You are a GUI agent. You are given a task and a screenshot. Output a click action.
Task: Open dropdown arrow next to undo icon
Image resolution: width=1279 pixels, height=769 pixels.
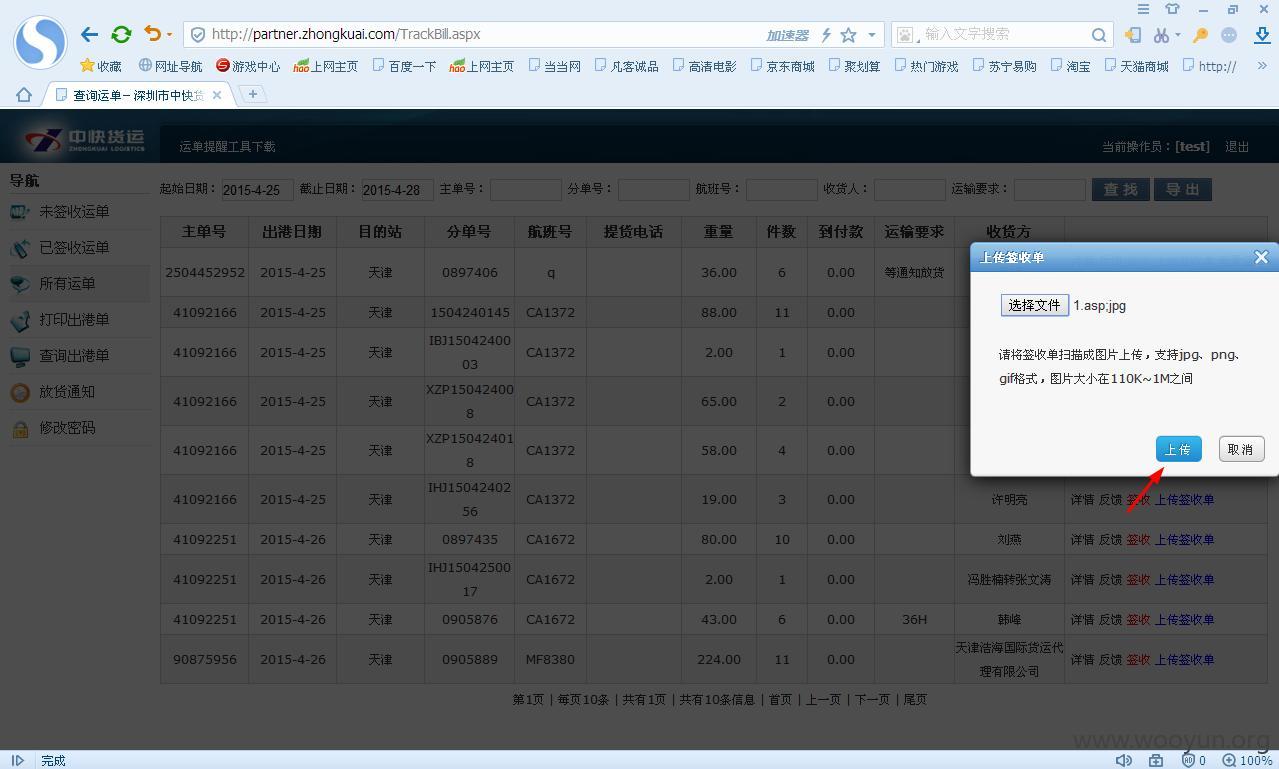(x=169, y=35)
